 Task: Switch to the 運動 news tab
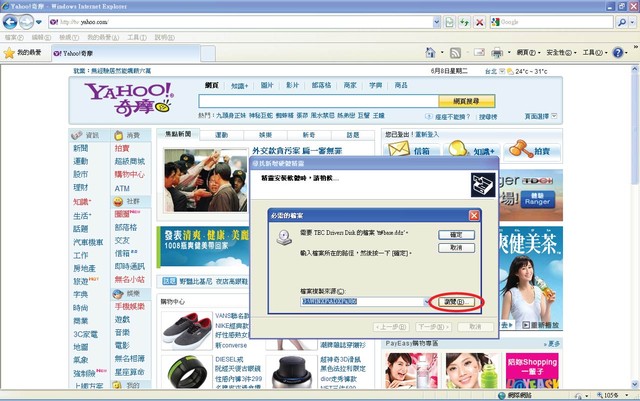click(222, 135)
